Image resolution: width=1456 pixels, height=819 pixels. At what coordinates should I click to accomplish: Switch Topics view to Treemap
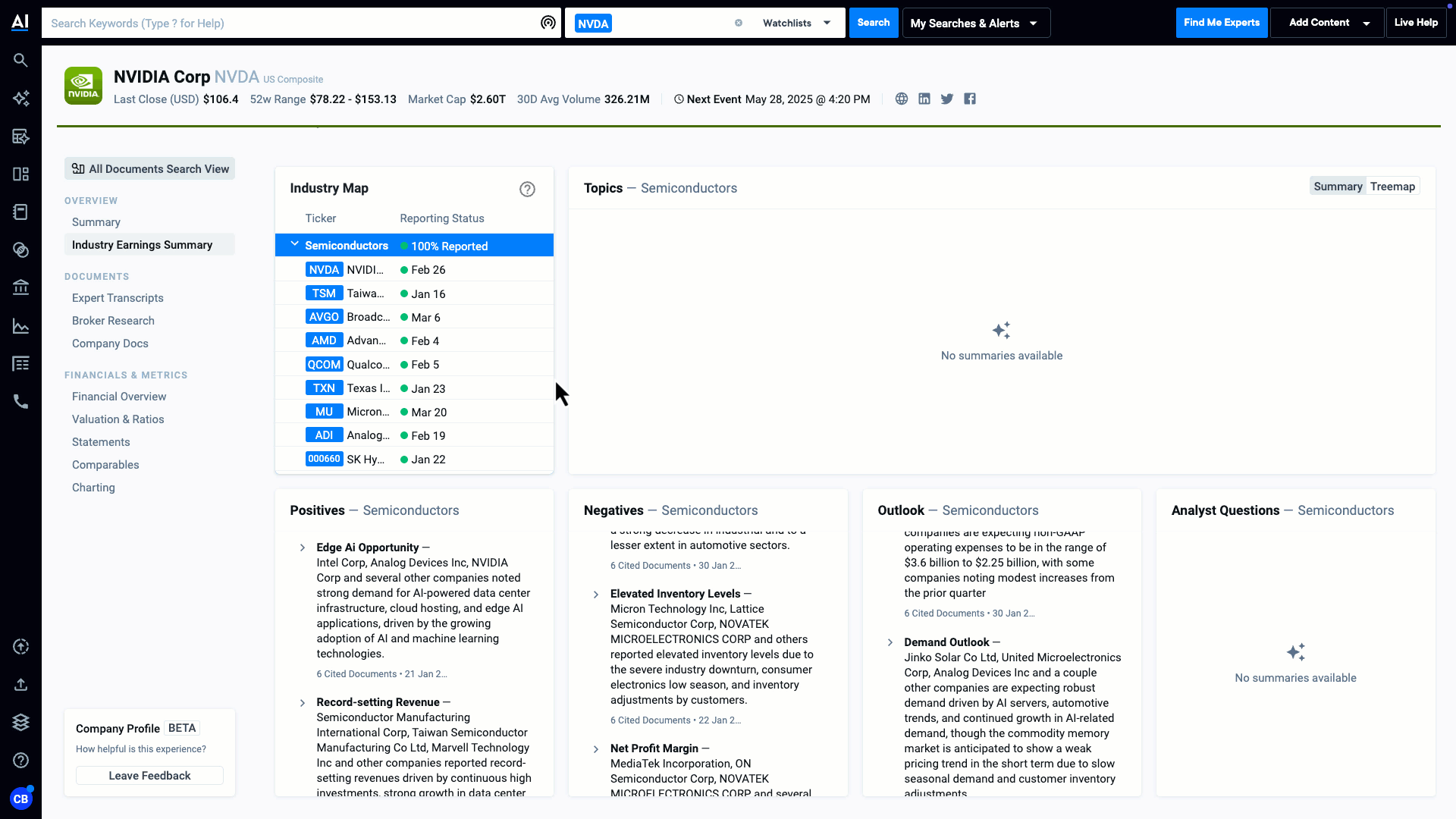(1392, 187)
